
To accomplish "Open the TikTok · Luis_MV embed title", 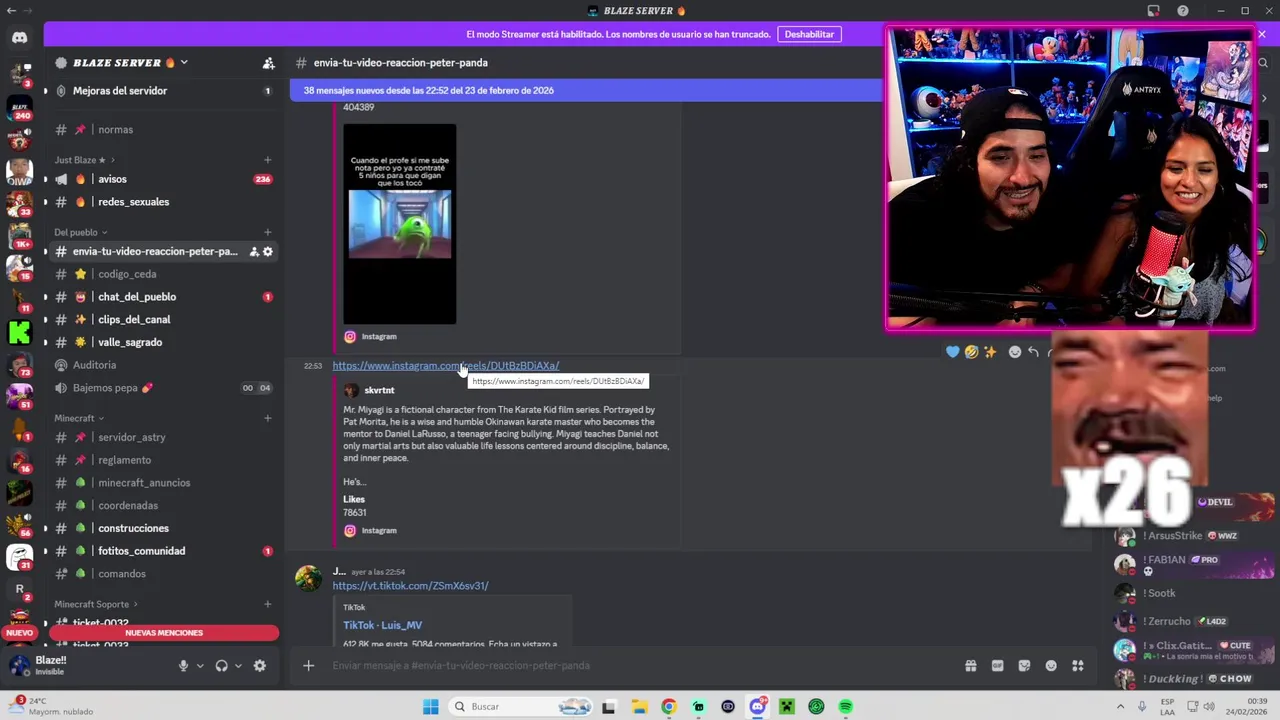I will (x=382, y=625).
